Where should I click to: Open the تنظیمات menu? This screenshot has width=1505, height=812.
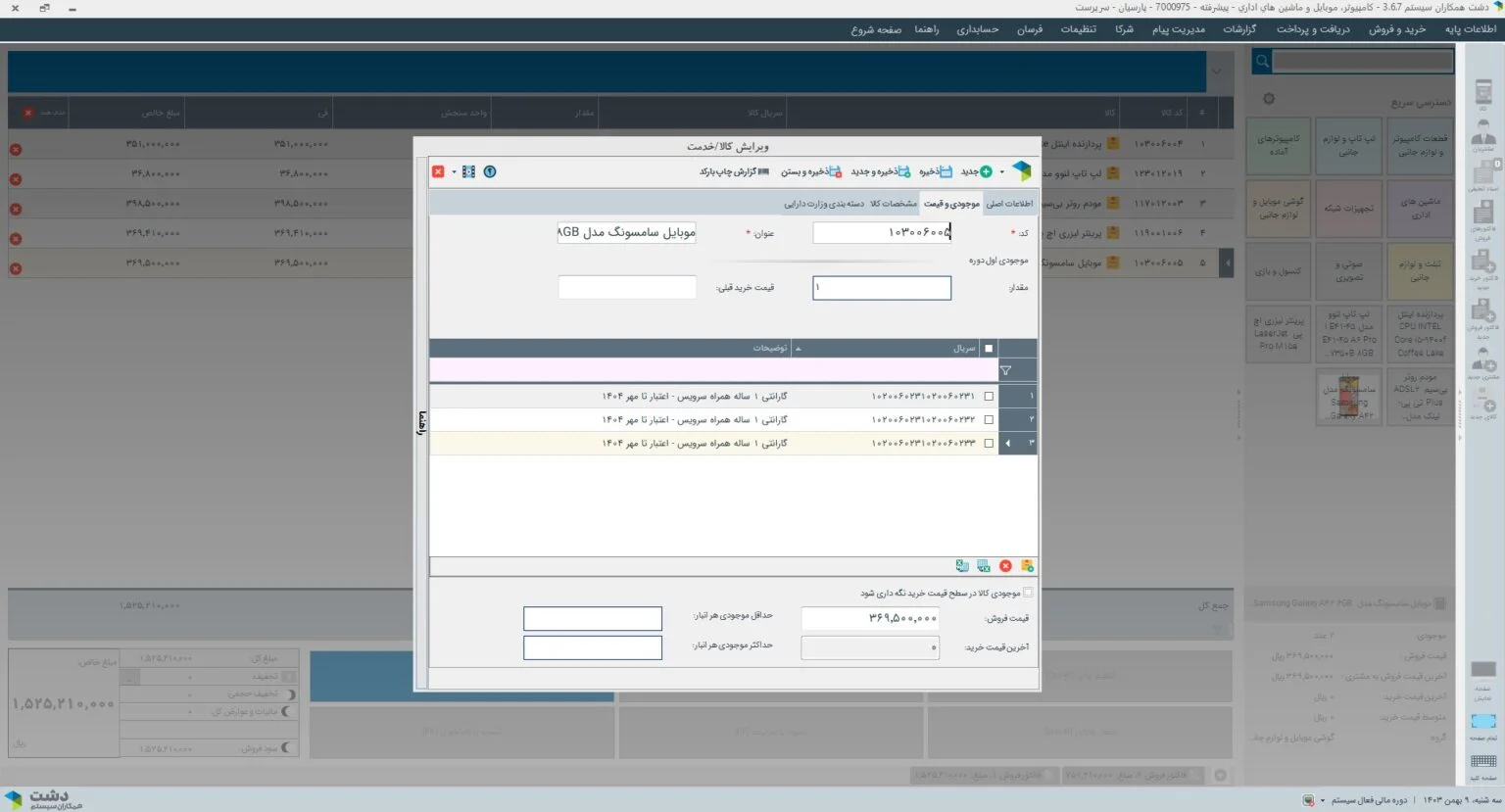(1078, 29)
